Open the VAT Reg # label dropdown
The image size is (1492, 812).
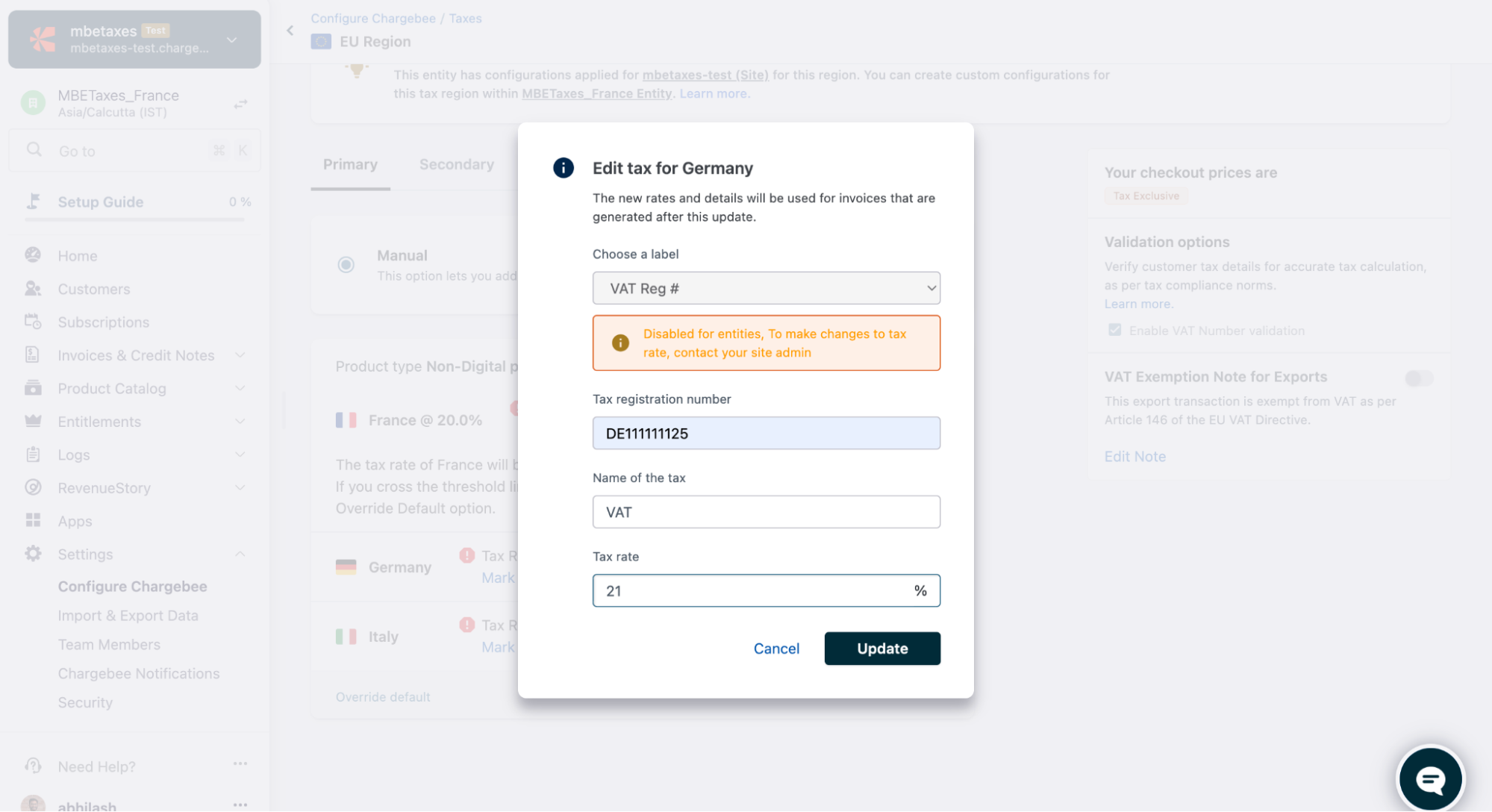(766, 288)
